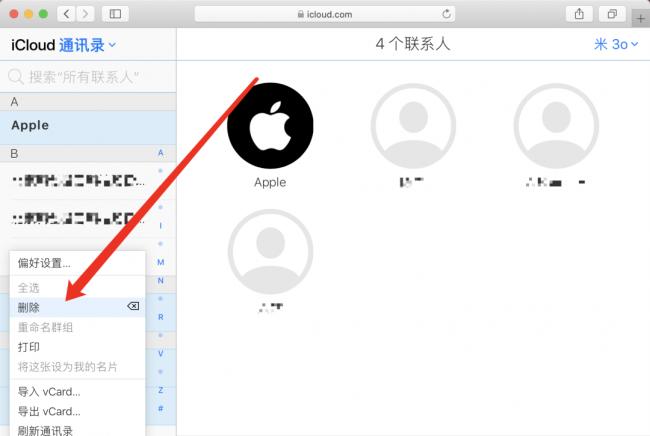Click the icloud.com address bar
Viewport: 650px width, 436px height.
point(325,14)
